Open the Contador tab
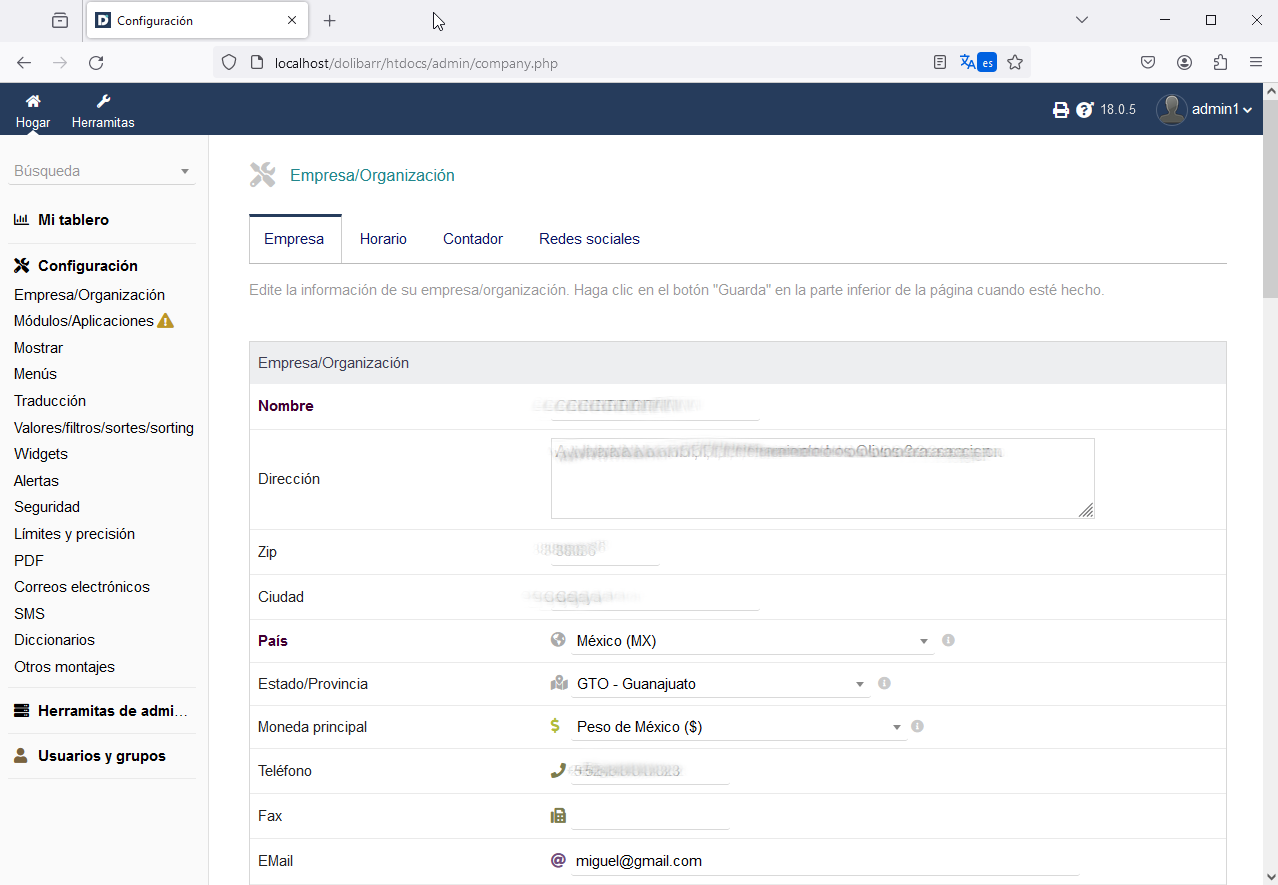Screen dimensions: 1278x885 click(473, 239)
